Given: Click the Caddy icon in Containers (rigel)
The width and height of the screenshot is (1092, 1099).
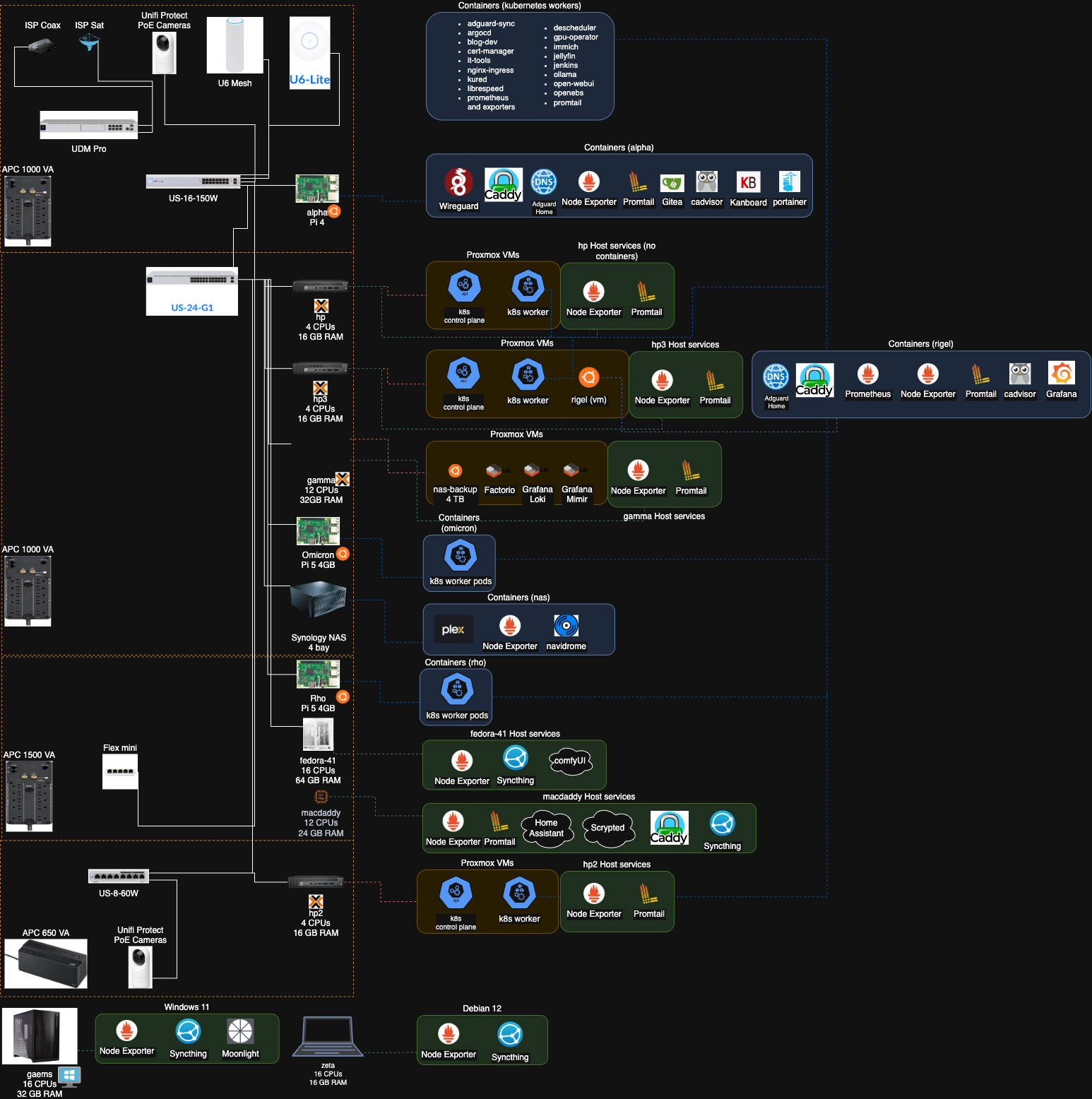Looking at the screenshot, I should tap(815, 381).
